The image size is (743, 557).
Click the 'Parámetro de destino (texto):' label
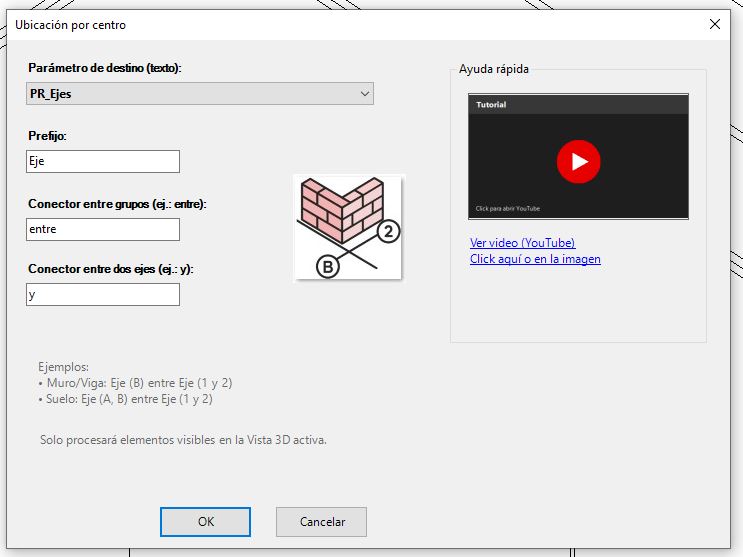pyautogui.click(x=105, y=68)
